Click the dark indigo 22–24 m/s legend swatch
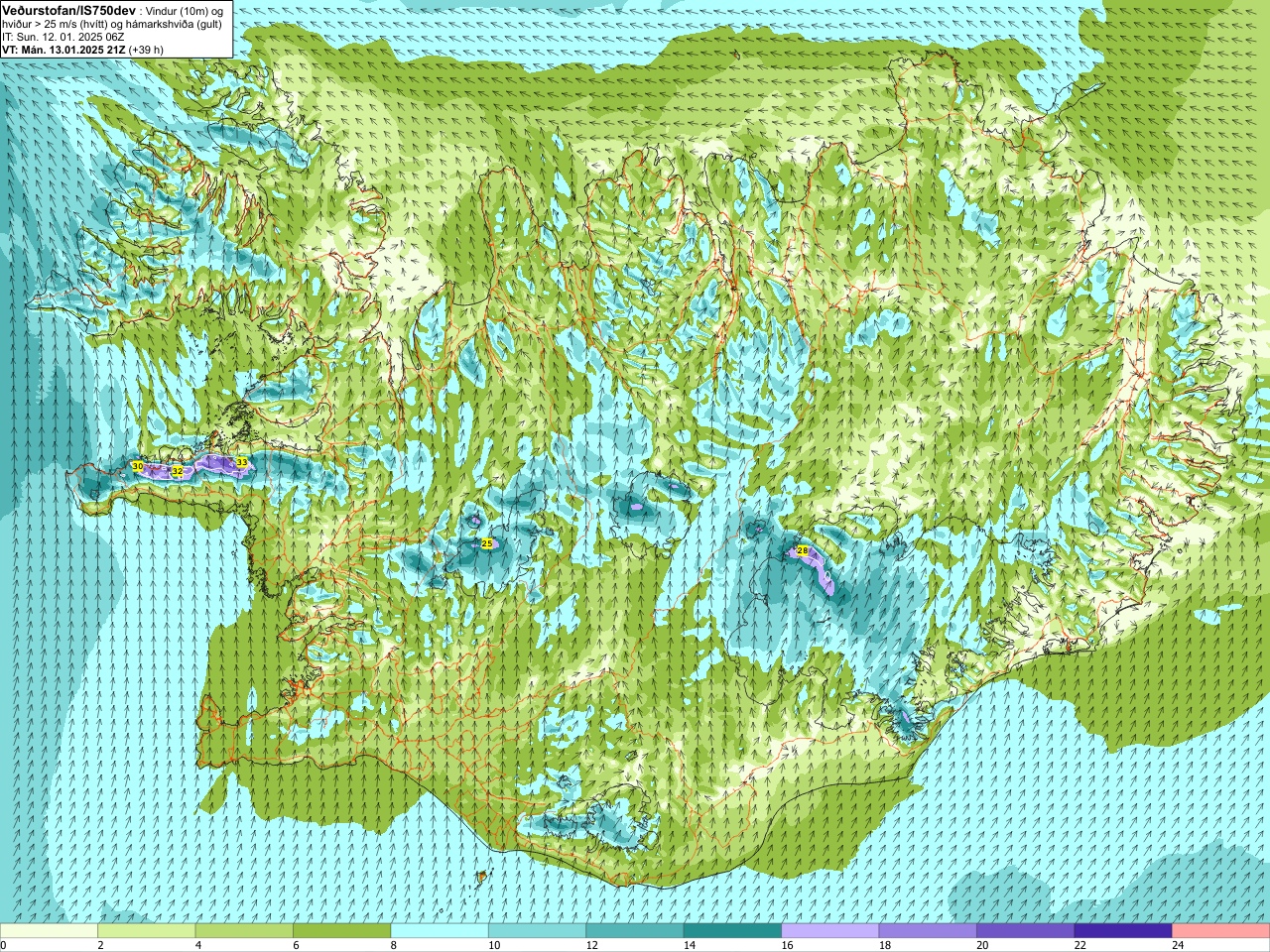 [x=1123, y=931]
